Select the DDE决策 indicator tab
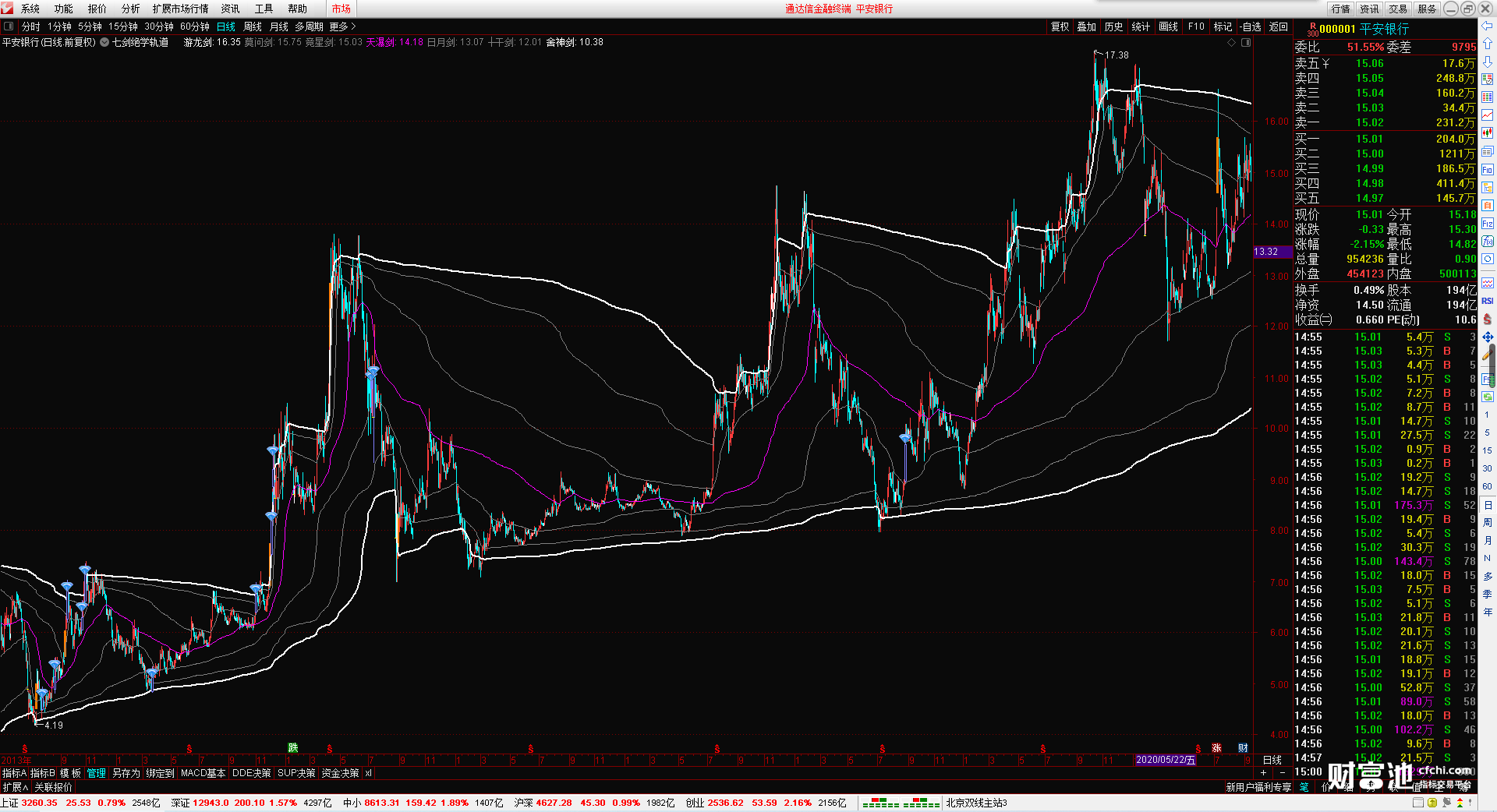The image size is (1497, 812). (x=252, y=773)
